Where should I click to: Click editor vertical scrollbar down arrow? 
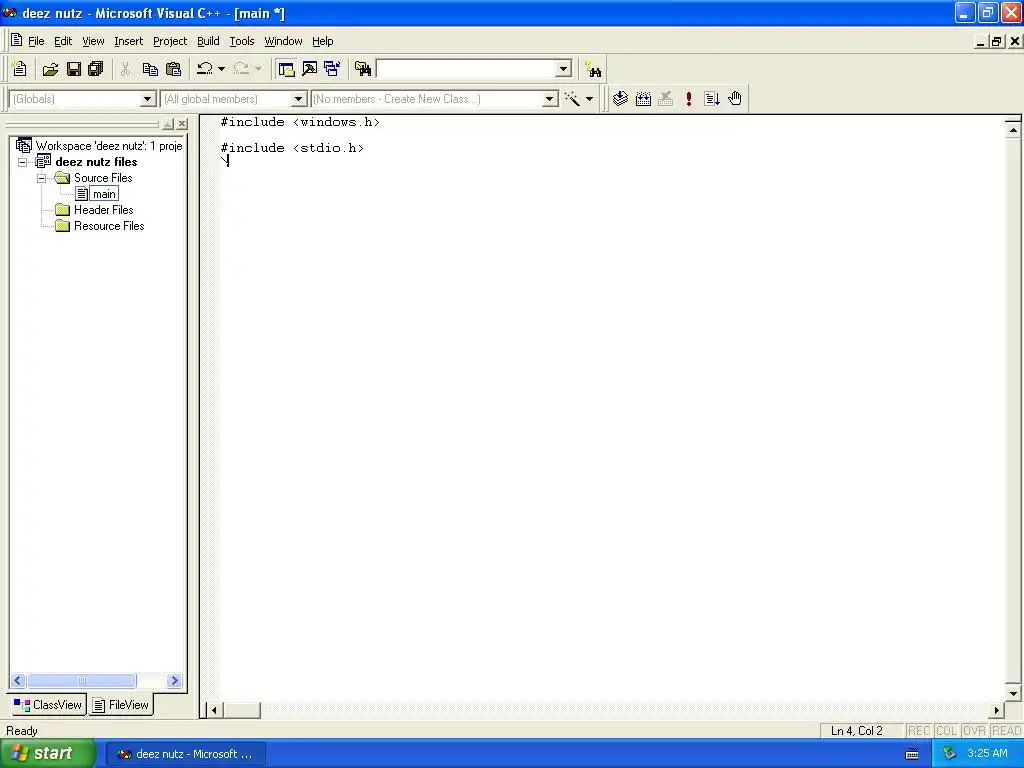[1013, 694]
